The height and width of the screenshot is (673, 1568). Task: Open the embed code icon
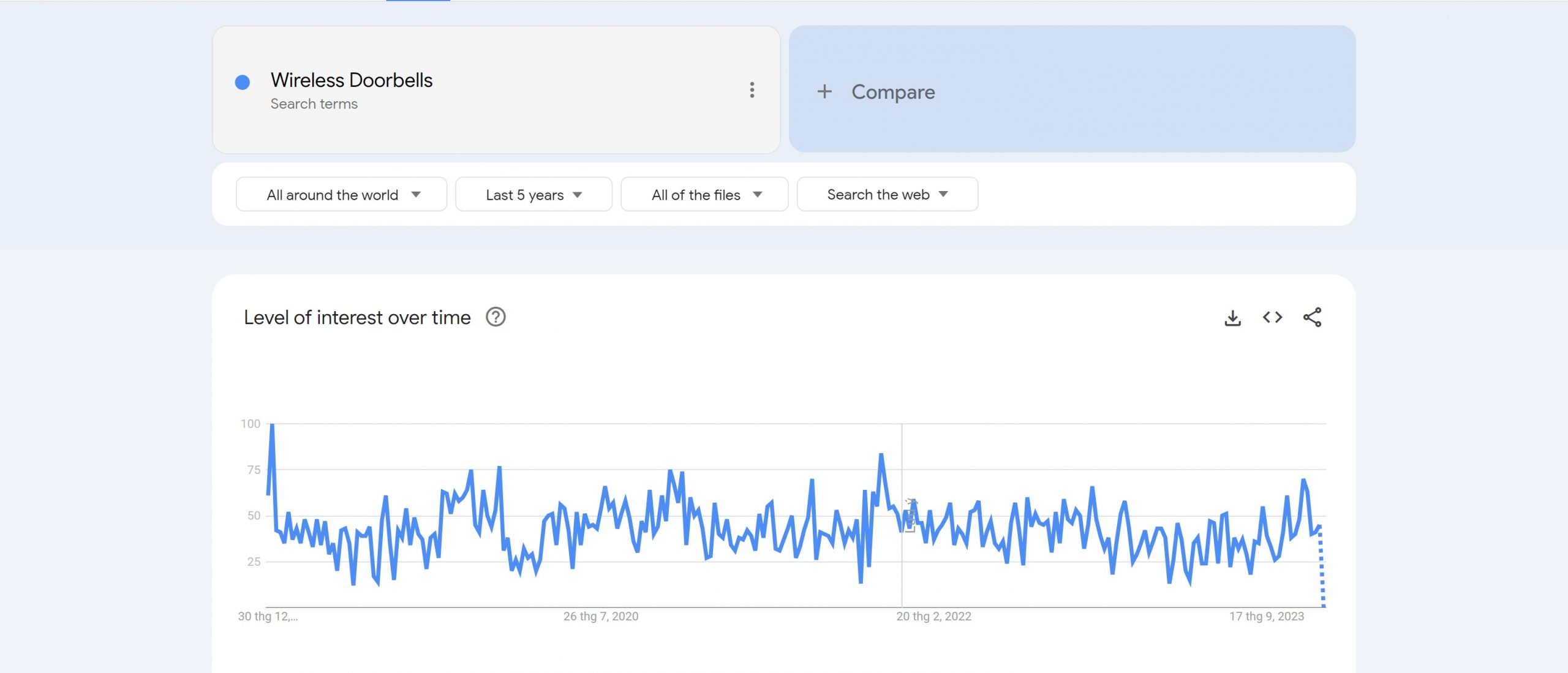(x=1272, y=317)
